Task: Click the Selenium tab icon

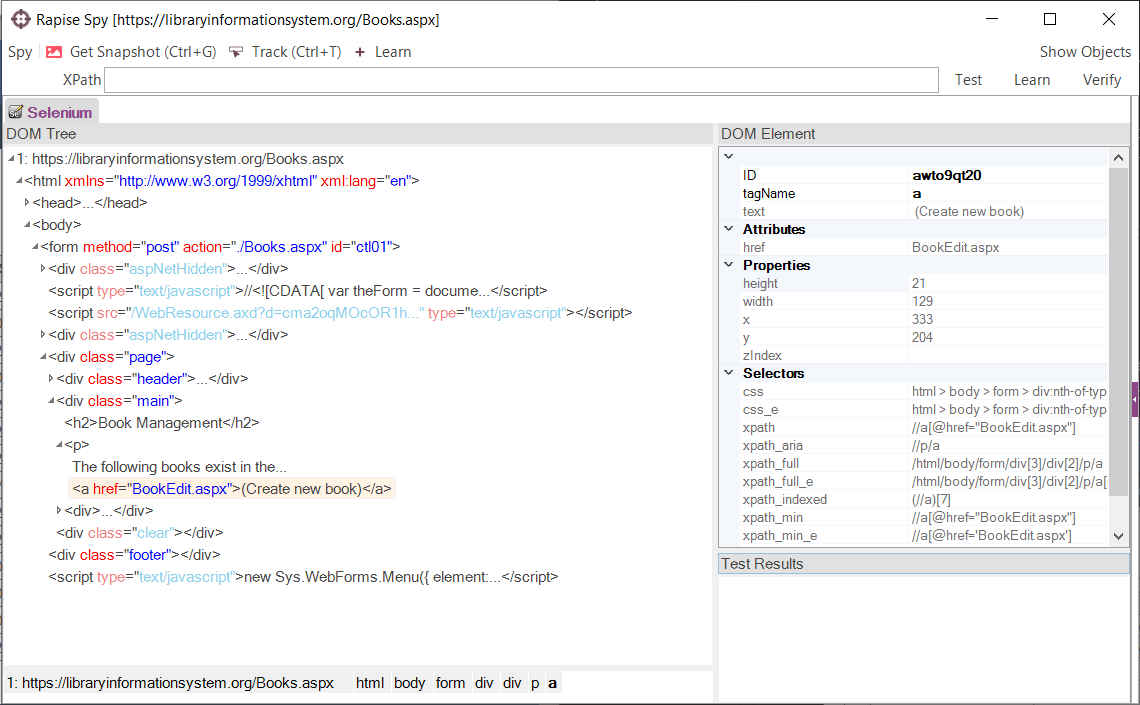Action: (15, 113)
